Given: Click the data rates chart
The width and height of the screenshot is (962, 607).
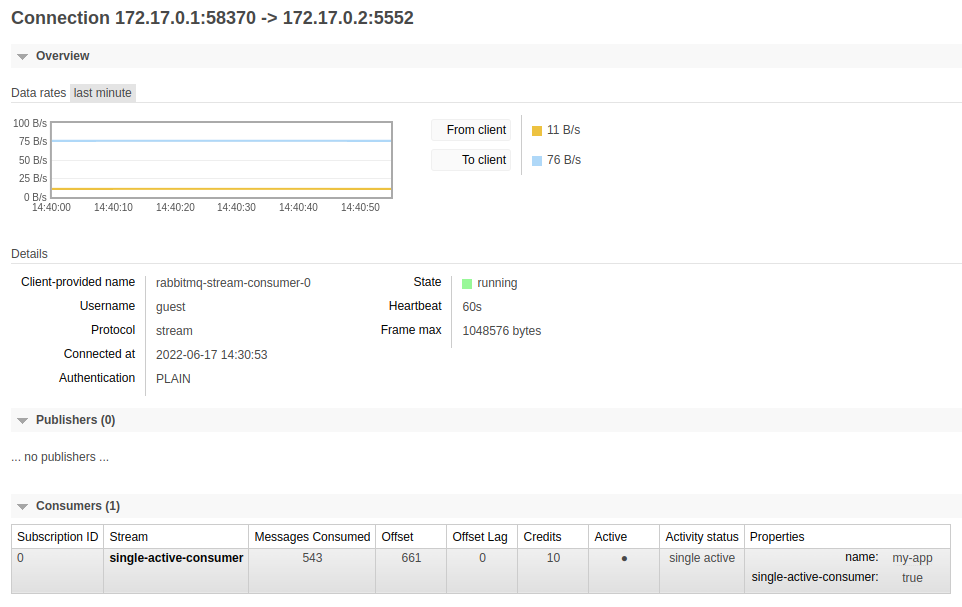Looking at the screenshot, I should click(221, 160).
